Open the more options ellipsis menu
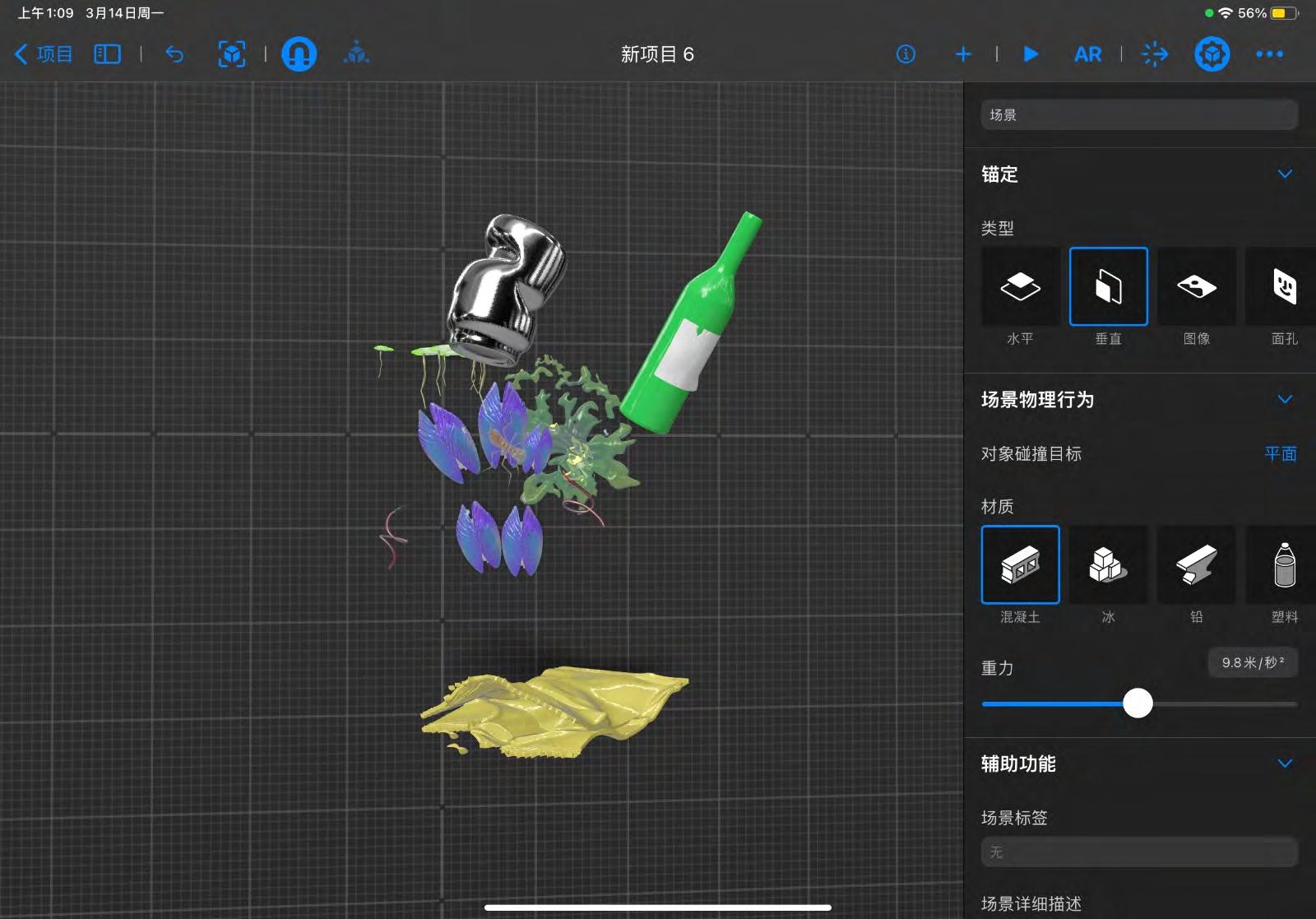The height and width of the screenshot is (919, 1316). 1269,54
